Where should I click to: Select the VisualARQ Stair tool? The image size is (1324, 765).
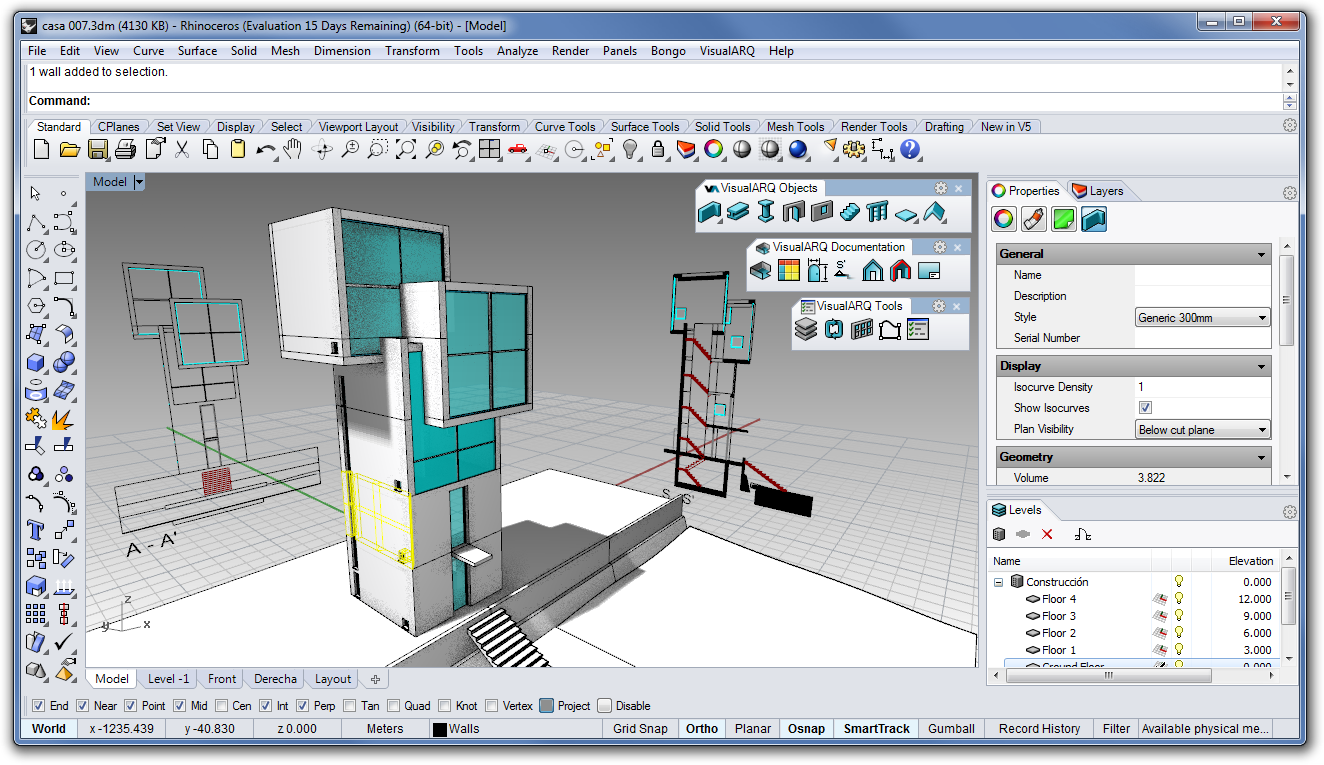point(850,212)
